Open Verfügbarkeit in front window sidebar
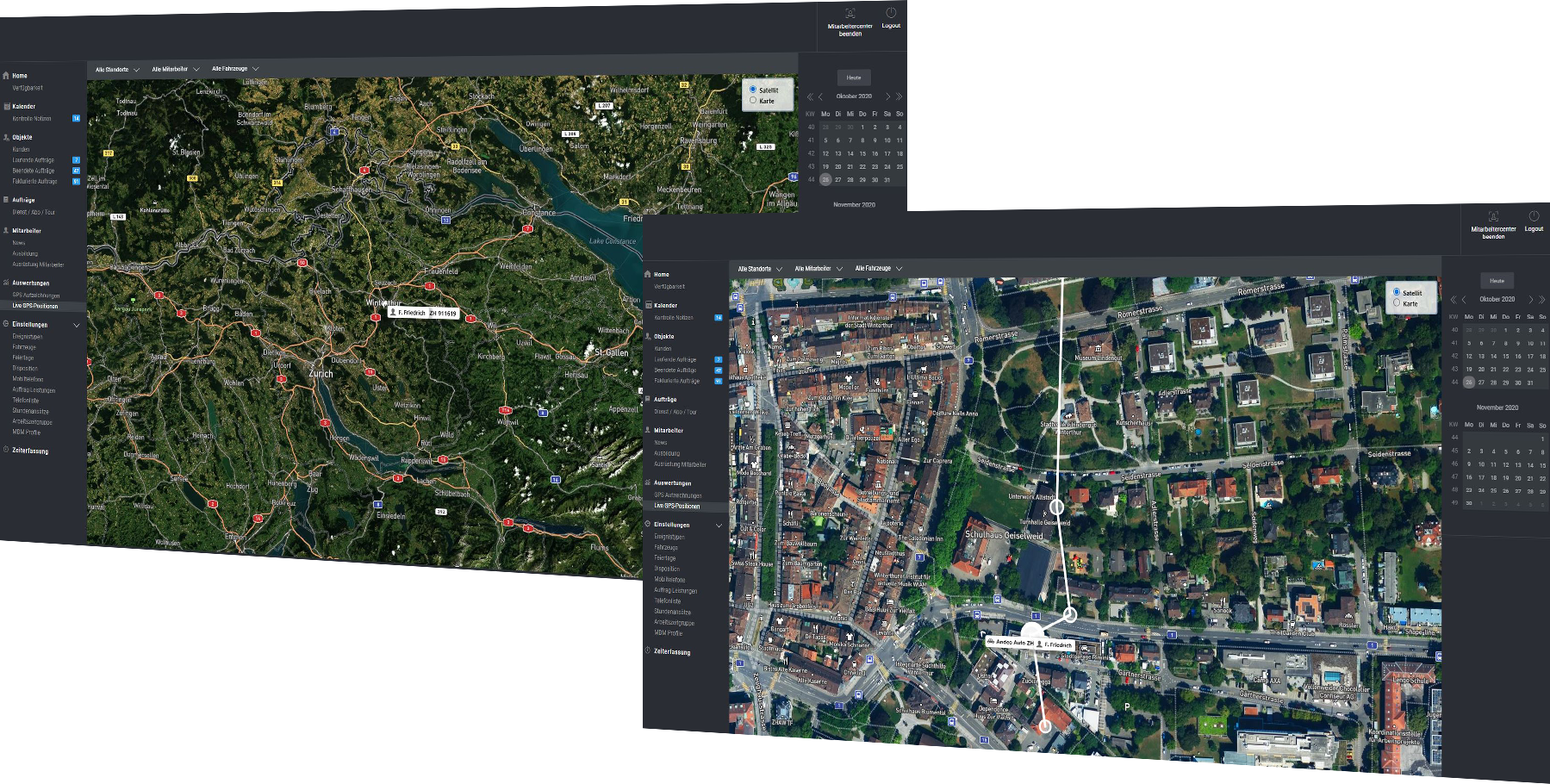The image size is (1550, 784). [x=669, y=286]
